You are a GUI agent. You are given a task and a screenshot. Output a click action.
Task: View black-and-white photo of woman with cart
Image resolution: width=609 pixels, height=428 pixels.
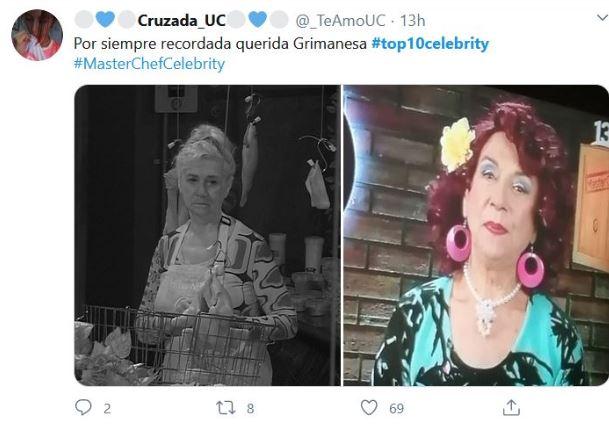(207, 235)
